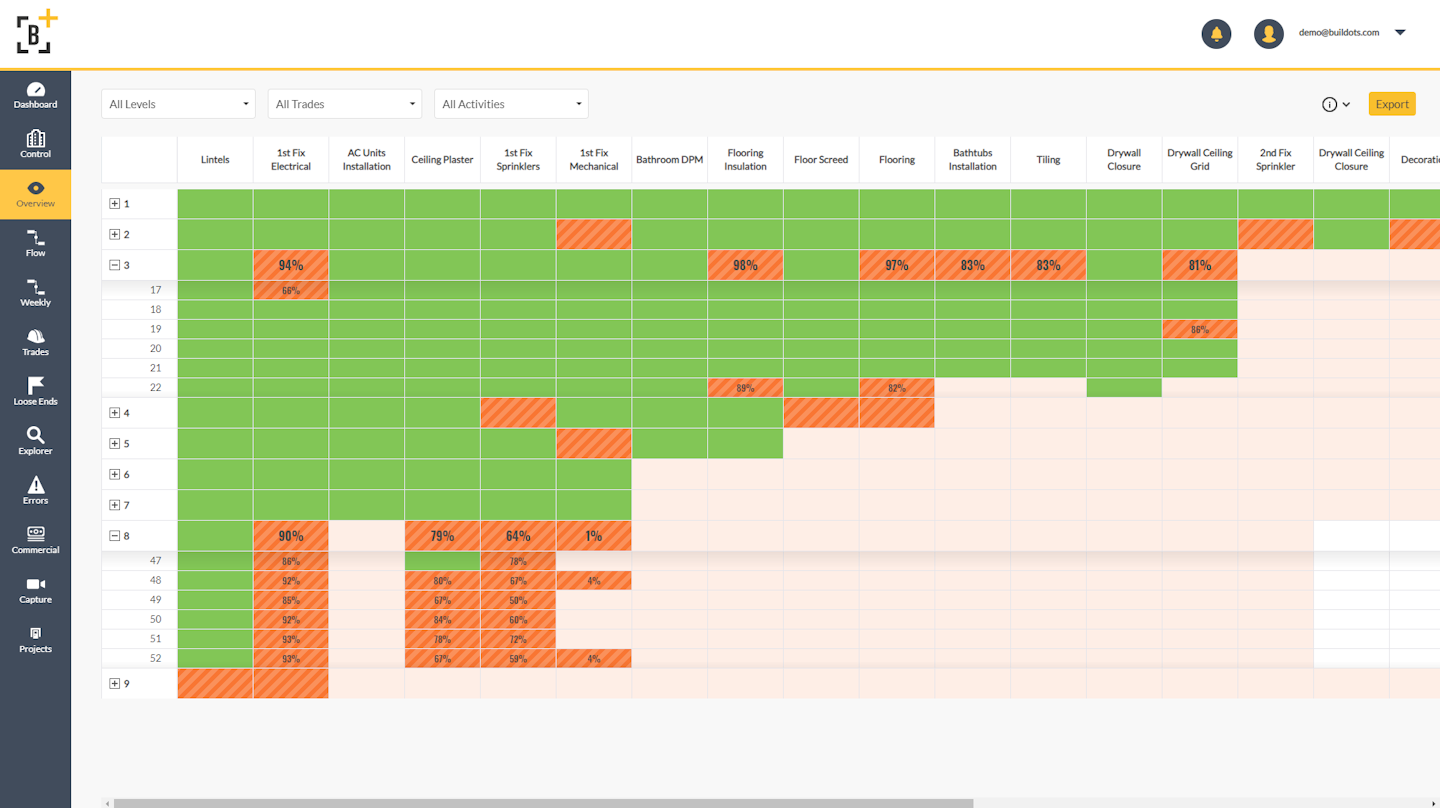
Task: Open the Errors warning icon
Action: point(35,485)
